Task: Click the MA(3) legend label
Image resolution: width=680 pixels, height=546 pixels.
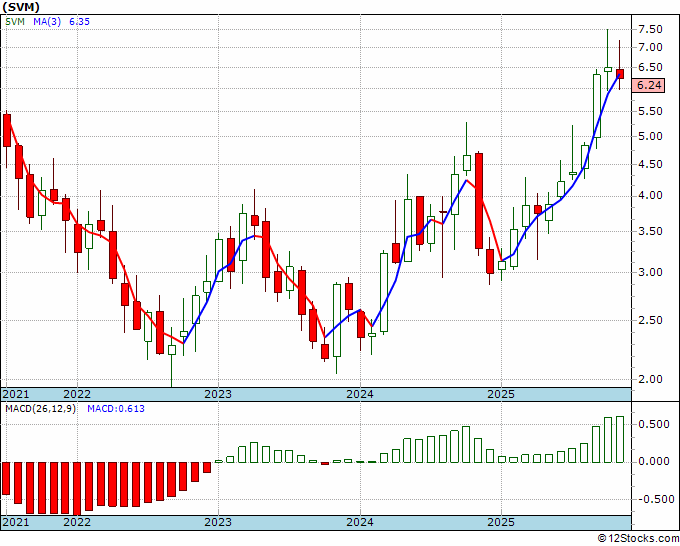Action: (47, 21)
